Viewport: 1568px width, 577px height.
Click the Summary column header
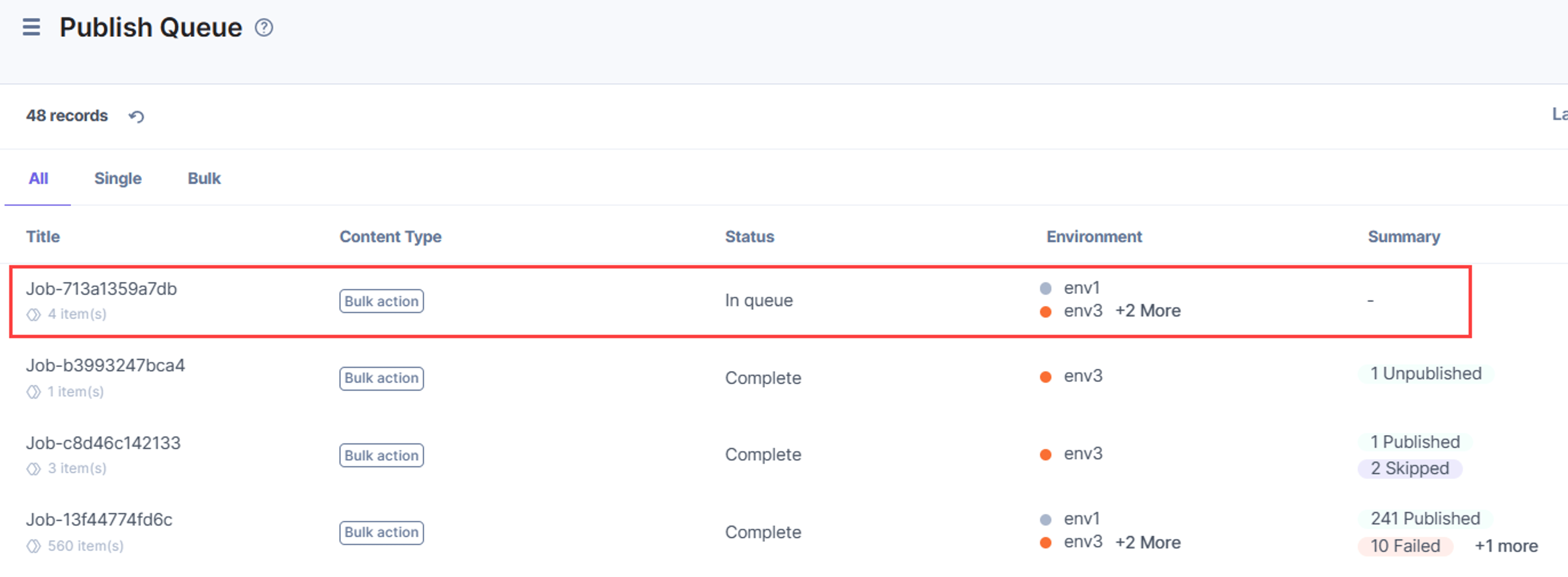(1404, 237)
